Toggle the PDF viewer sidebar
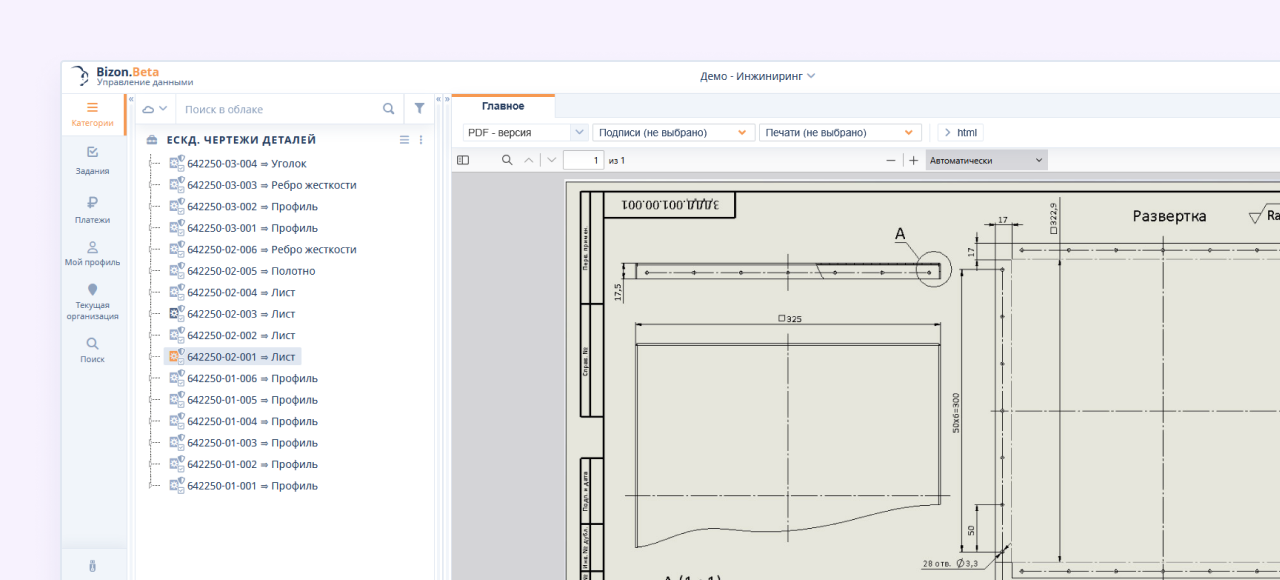This screenshot has width=1280, height=580. click(463, 160)
